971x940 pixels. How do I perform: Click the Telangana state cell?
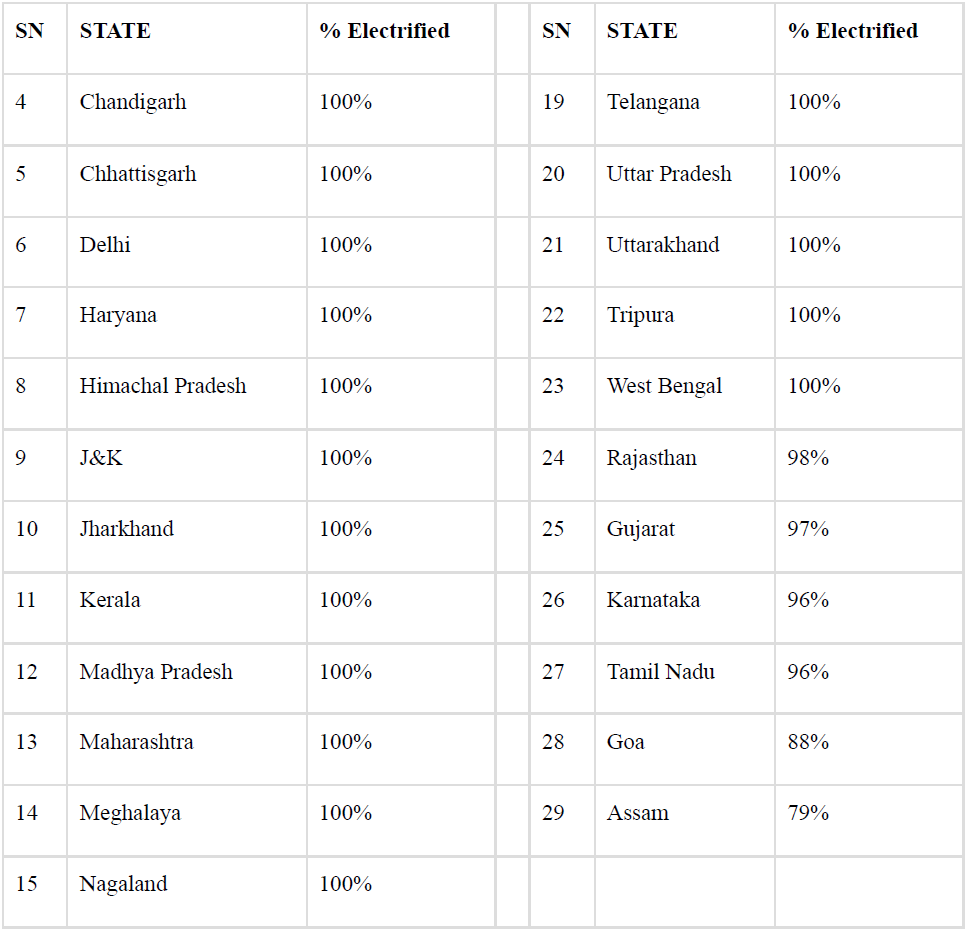(x=653, y=102)
